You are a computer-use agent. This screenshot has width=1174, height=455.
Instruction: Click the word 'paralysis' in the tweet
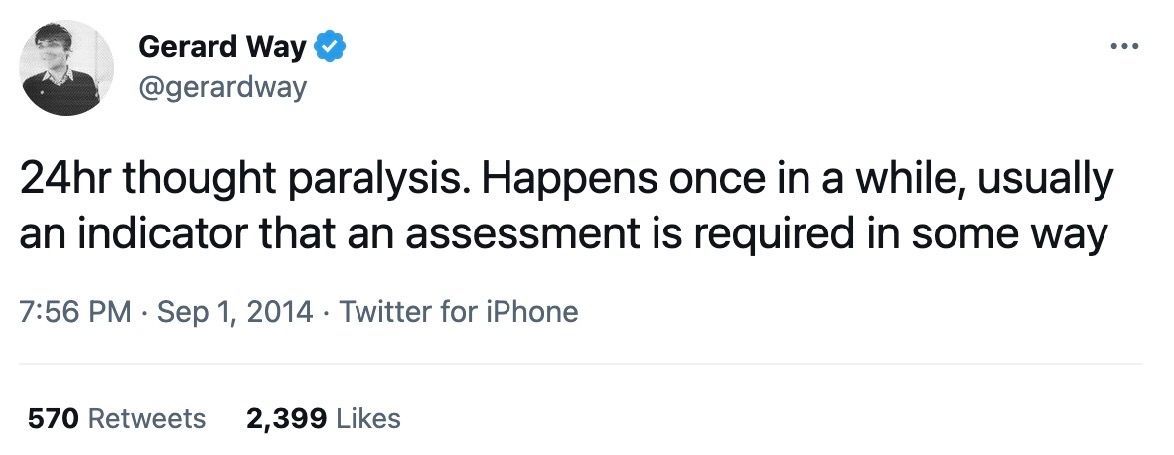coord(380,184)
